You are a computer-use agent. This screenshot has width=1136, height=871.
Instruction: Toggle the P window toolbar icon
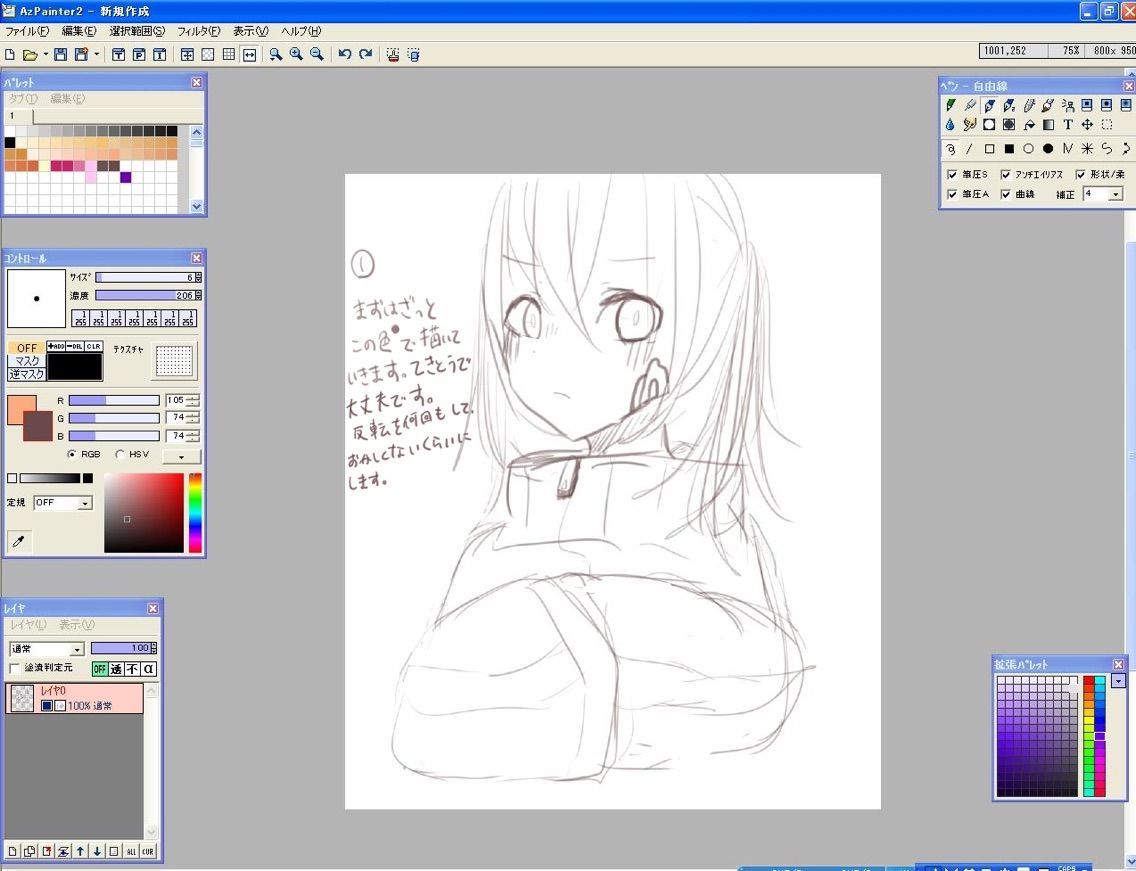(139, 54)
